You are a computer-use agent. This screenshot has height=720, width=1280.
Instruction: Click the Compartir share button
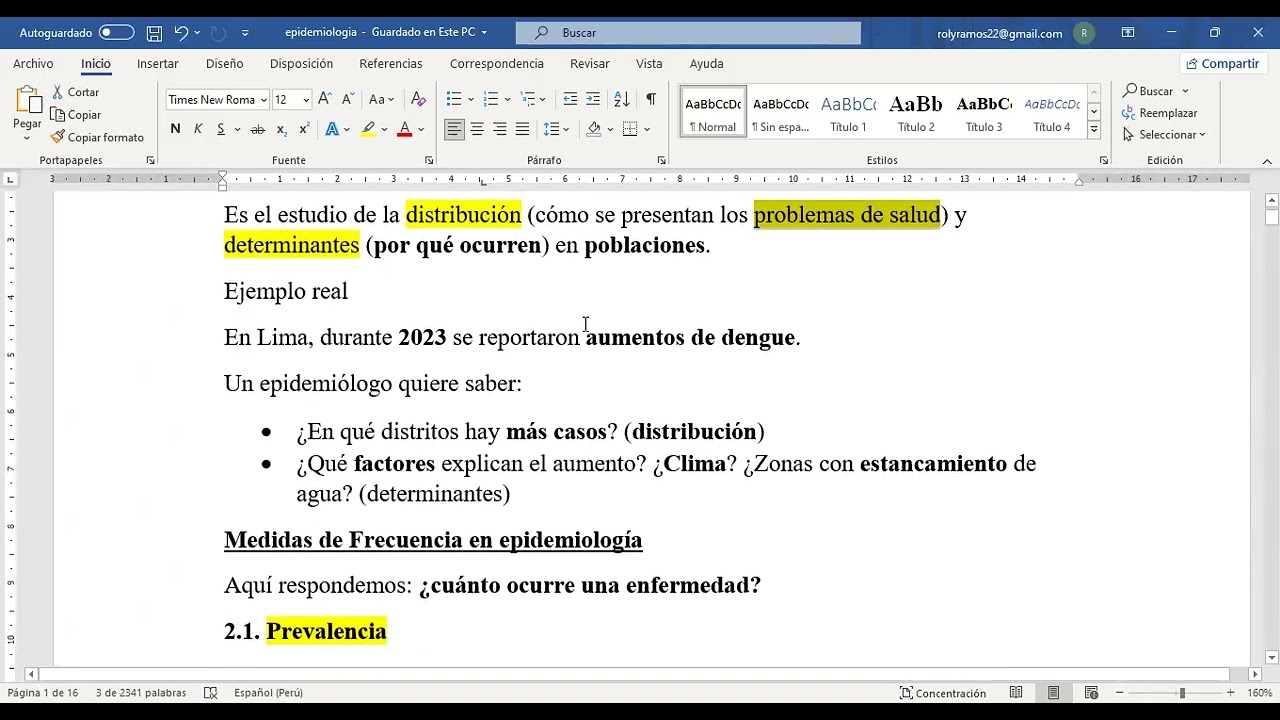point(1222,63)
